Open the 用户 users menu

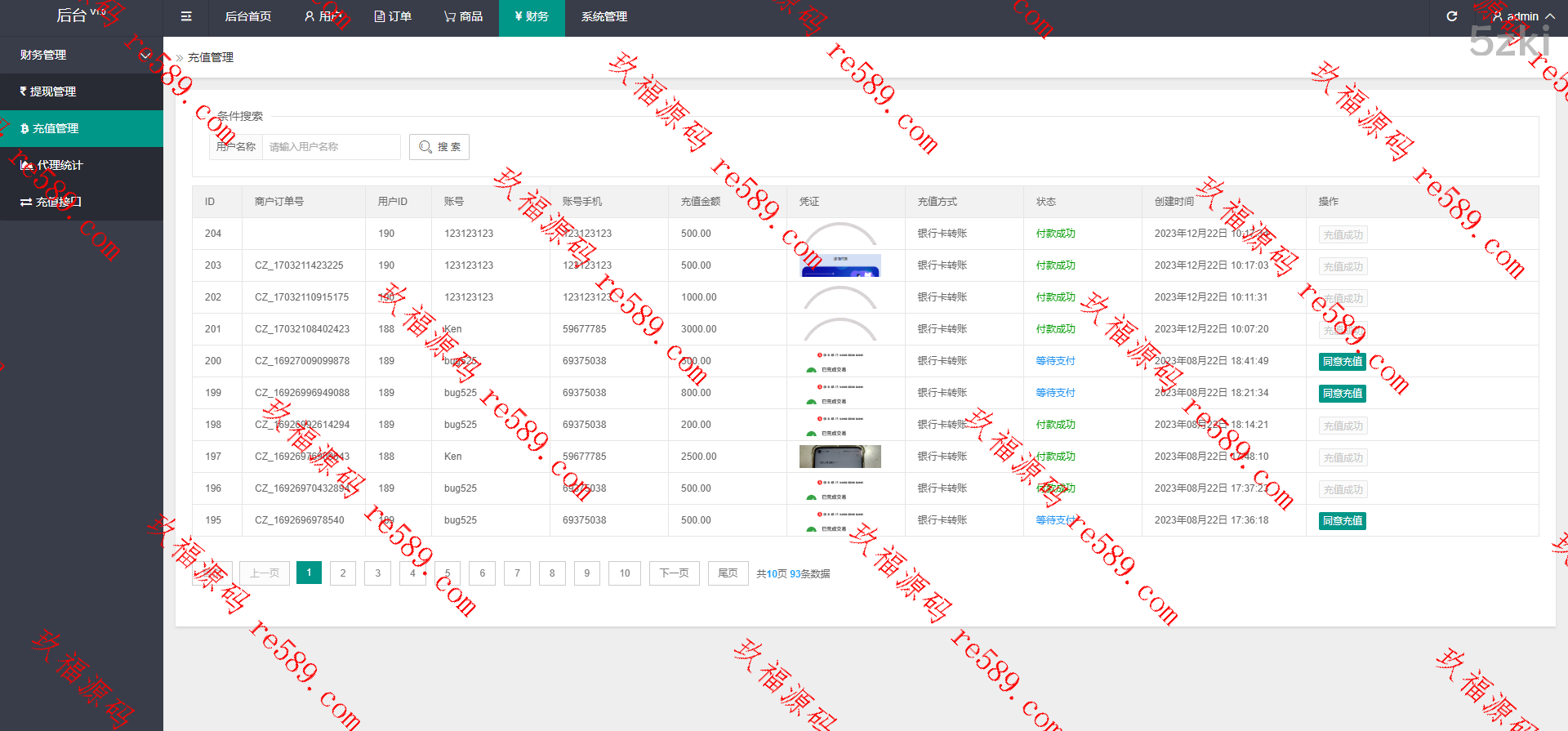[x=322, y=16]
